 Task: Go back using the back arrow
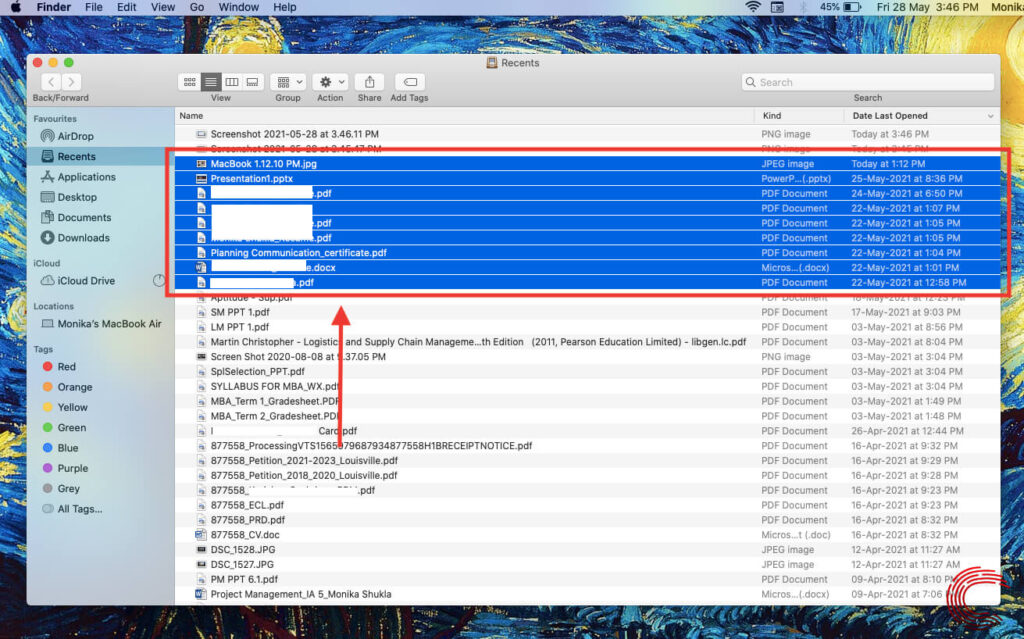pos(51,82)
